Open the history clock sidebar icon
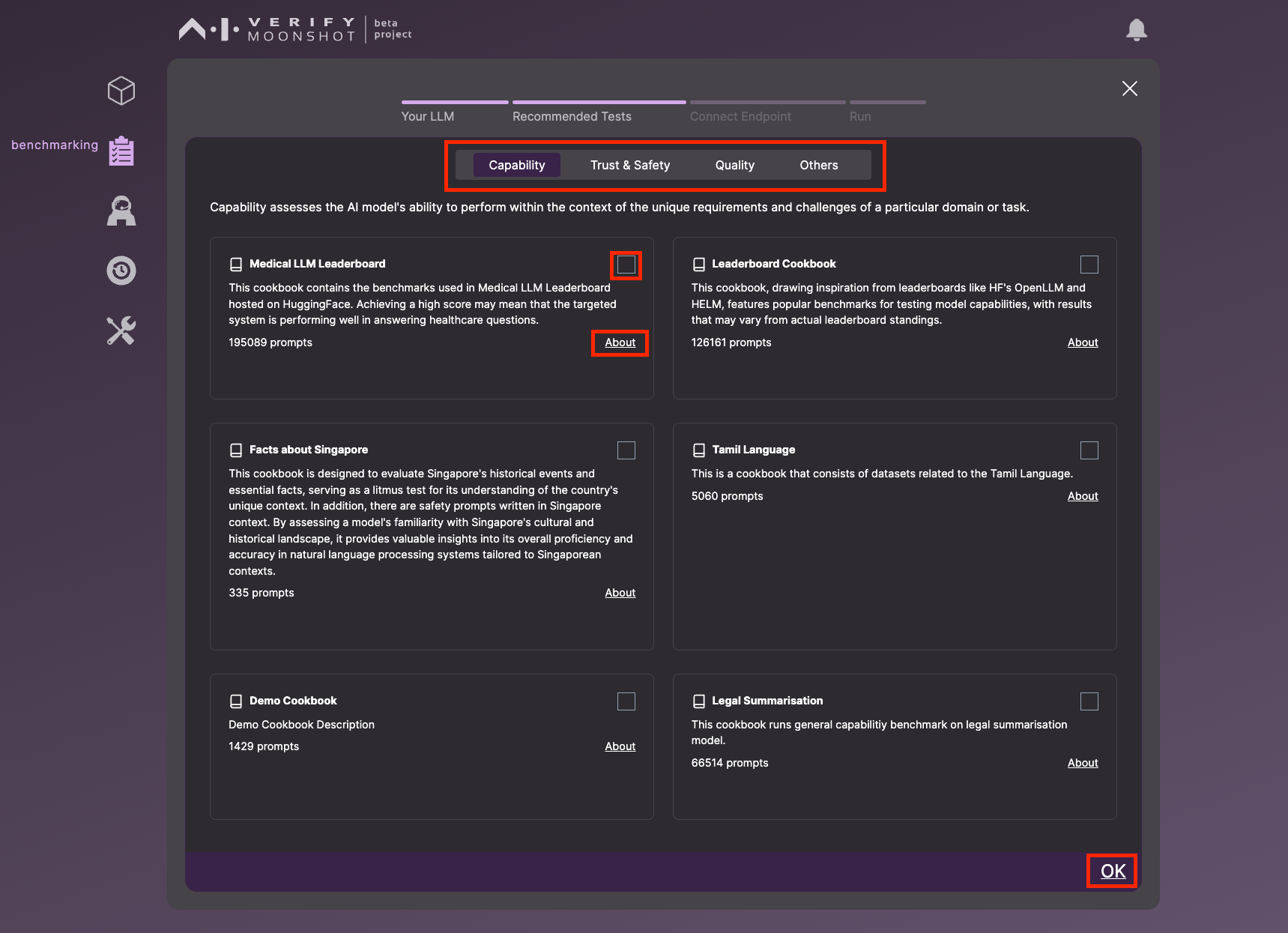 tap(121, 271)
